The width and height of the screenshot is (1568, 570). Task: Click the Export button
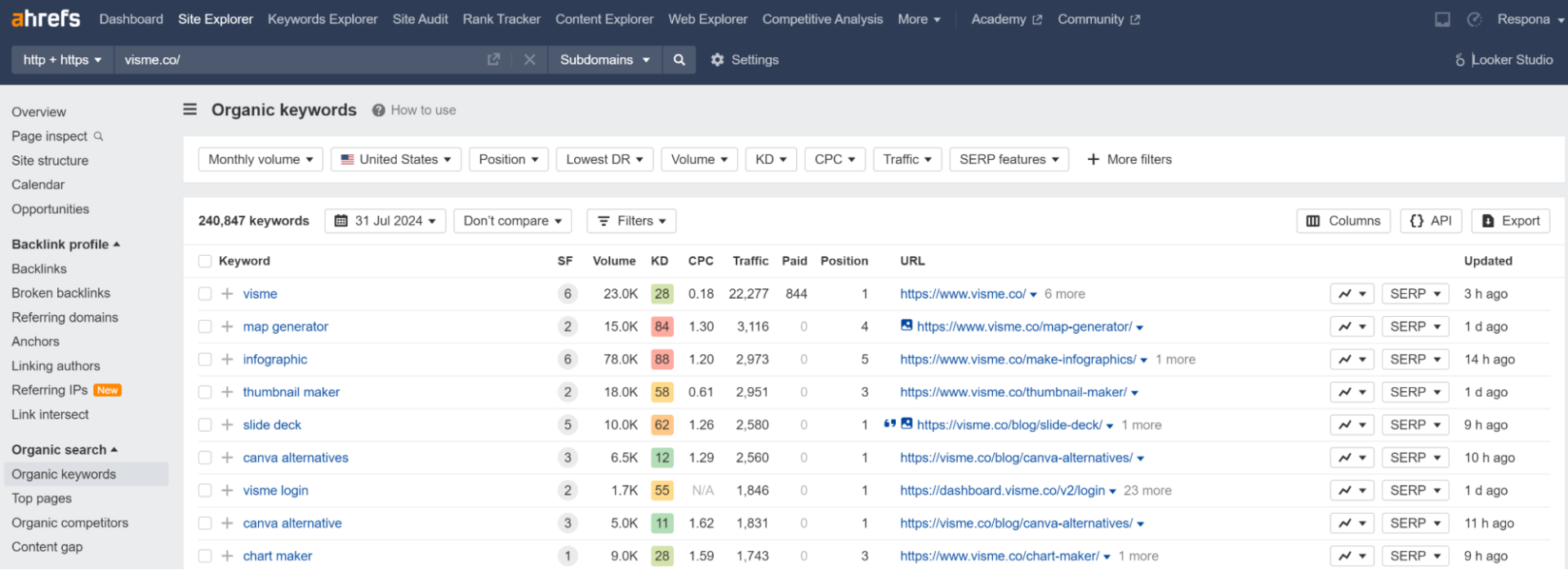point(1511,221)
